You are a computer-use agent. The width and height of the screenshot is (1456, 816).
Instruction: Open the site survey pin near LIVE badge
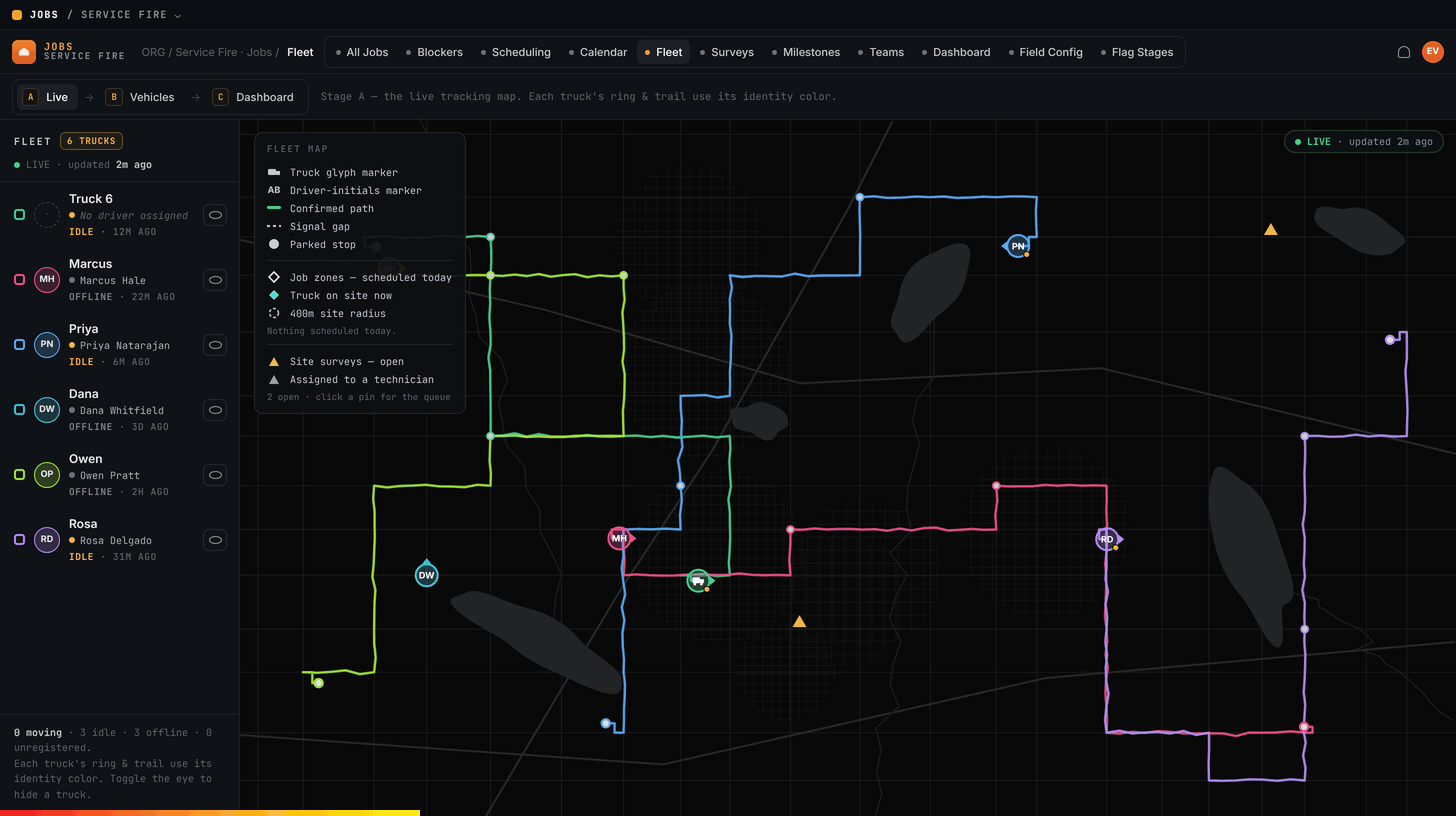(x=1270, y=229)
